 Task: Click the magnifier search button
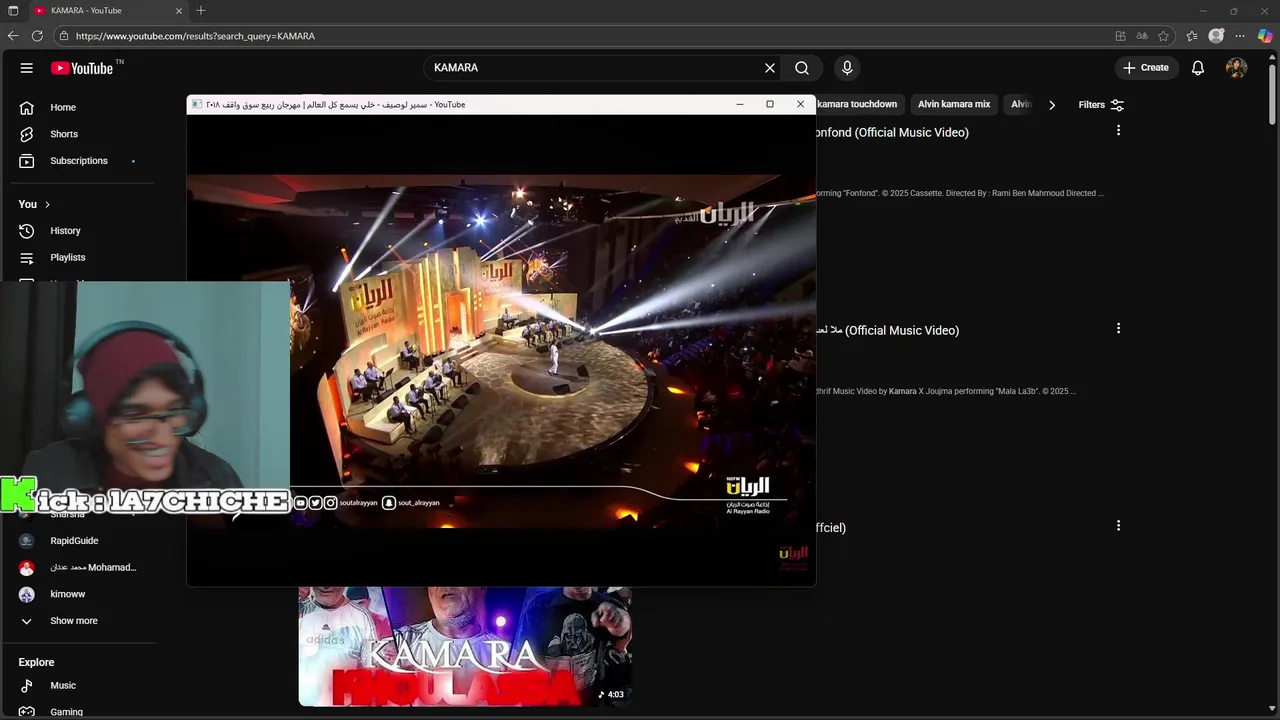pyautogui.click(x=802, y=68)
